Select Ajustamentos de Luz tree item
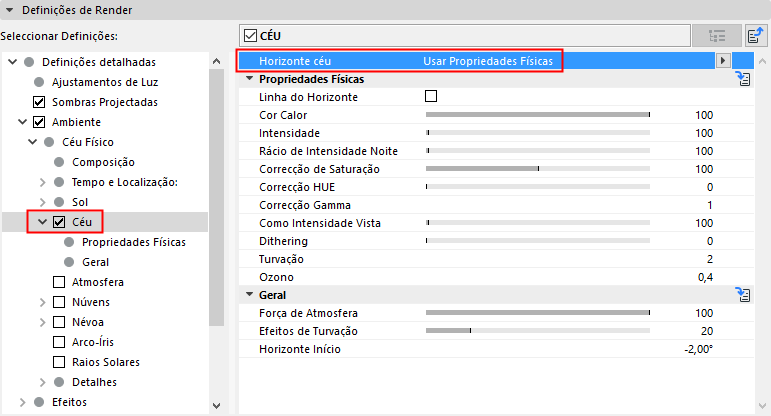The width and height of the screenshot is (771, 416). coord(105,82)
